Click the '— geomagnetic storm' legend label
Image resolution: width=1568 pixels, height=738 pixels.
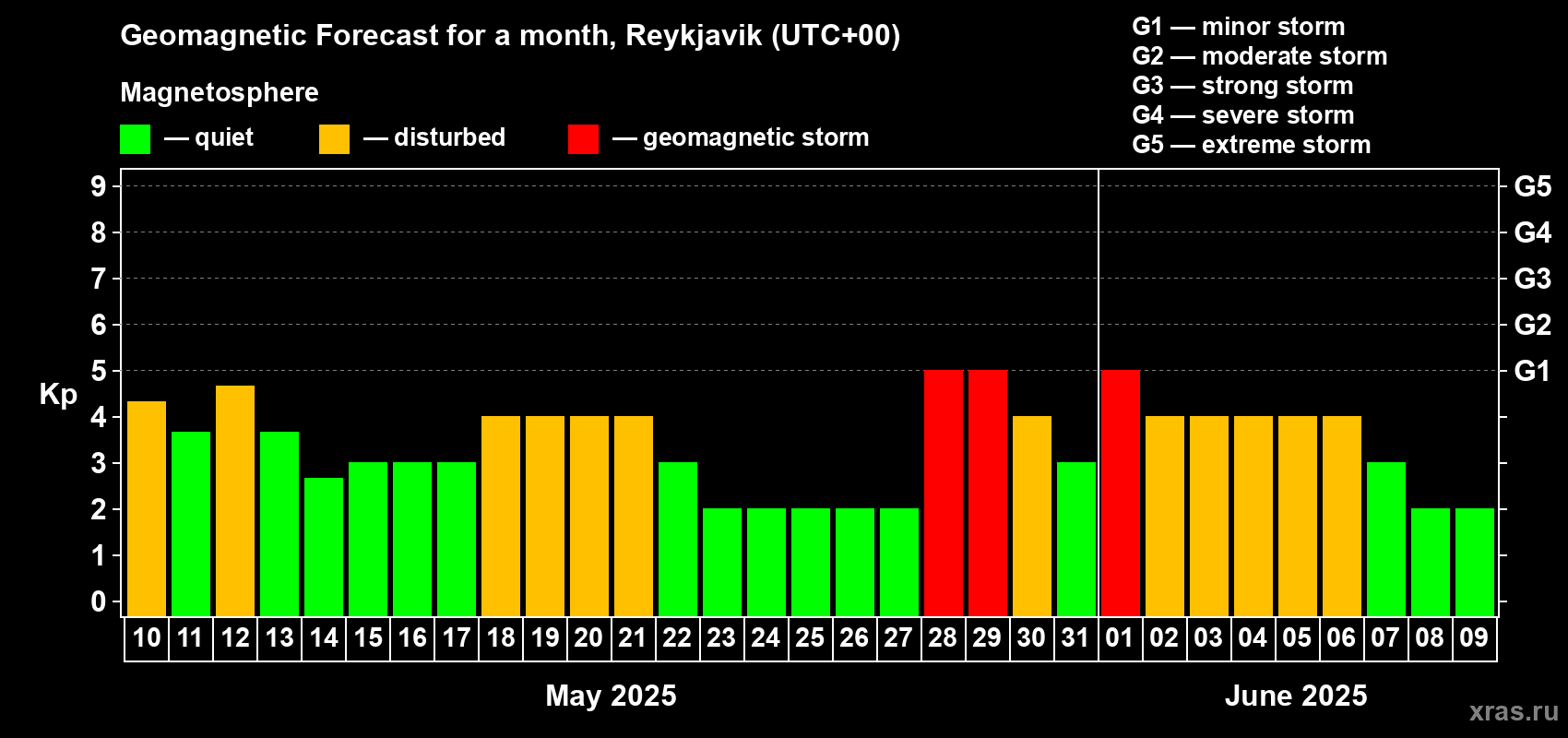[x=741, y=137]
